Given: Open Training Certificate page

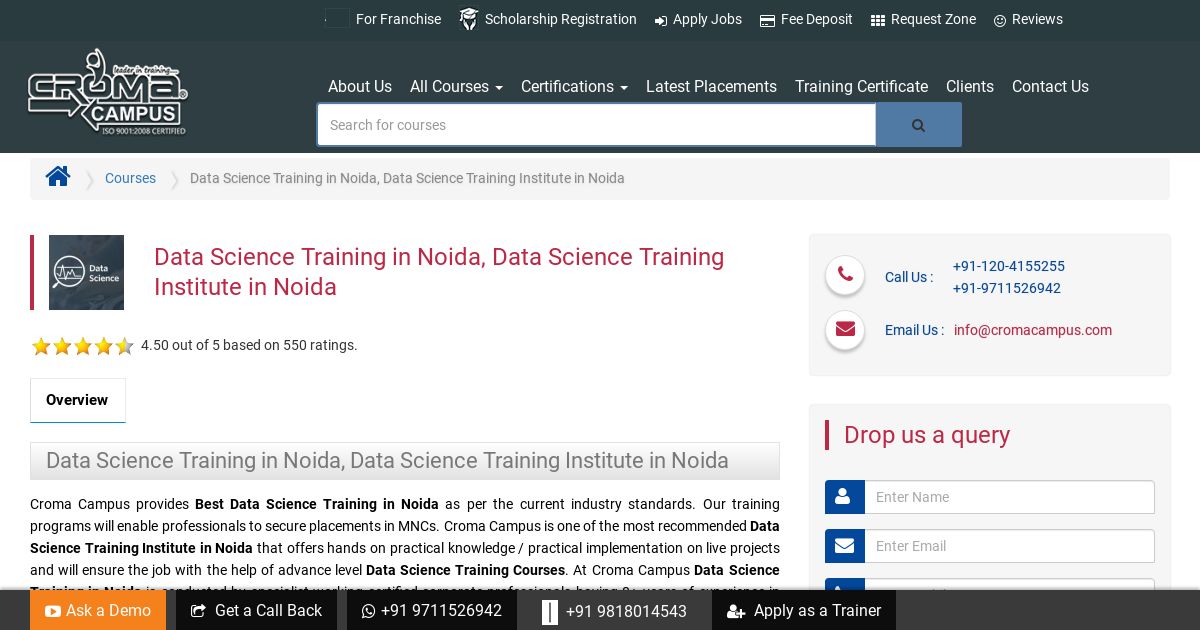Looking at the screenshot, I should 861,86.
